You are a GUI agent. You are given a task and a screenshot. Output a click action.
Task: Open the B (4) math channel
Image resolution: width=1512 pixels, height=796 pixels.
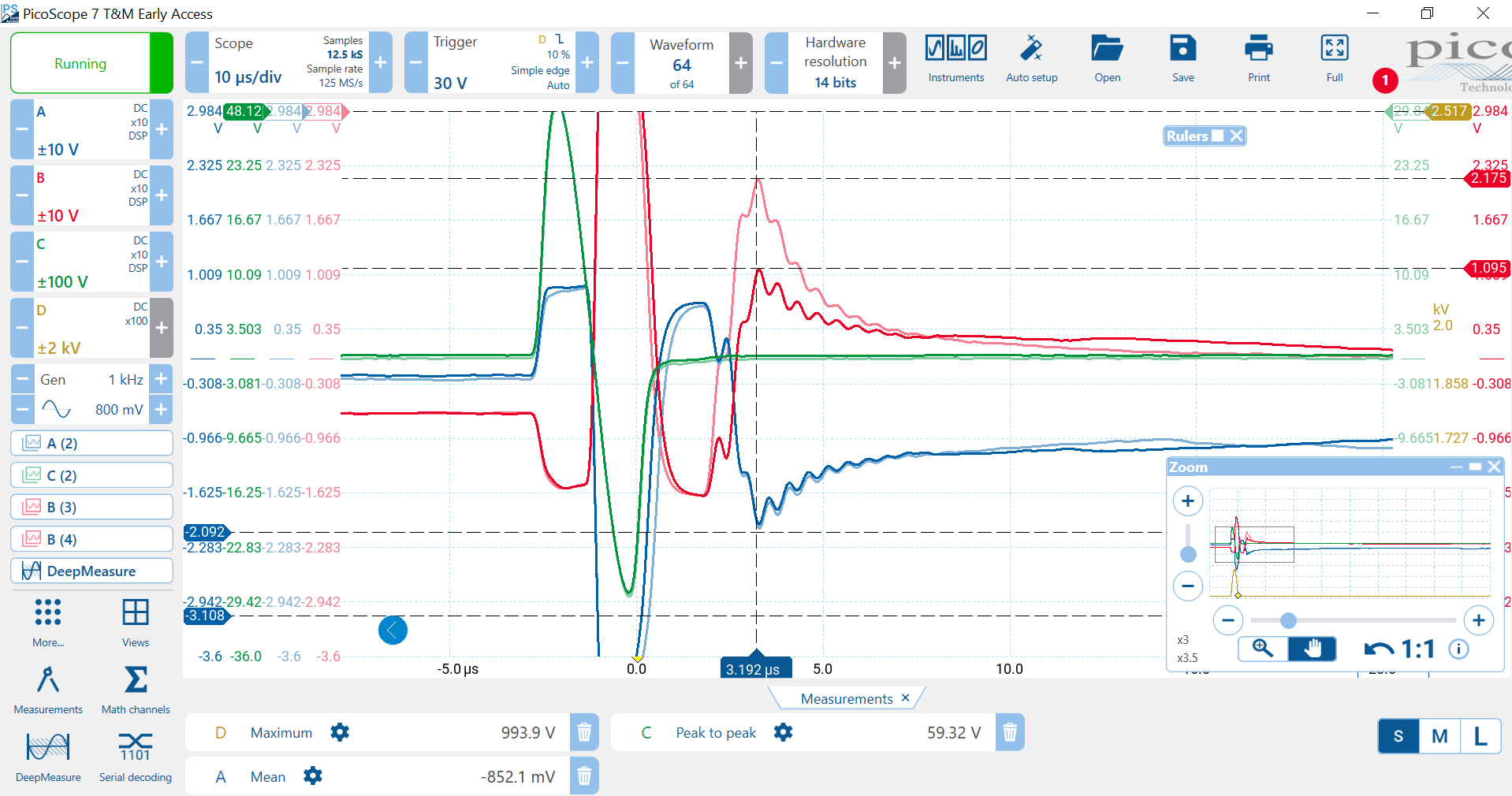click(x=91, y=539)
